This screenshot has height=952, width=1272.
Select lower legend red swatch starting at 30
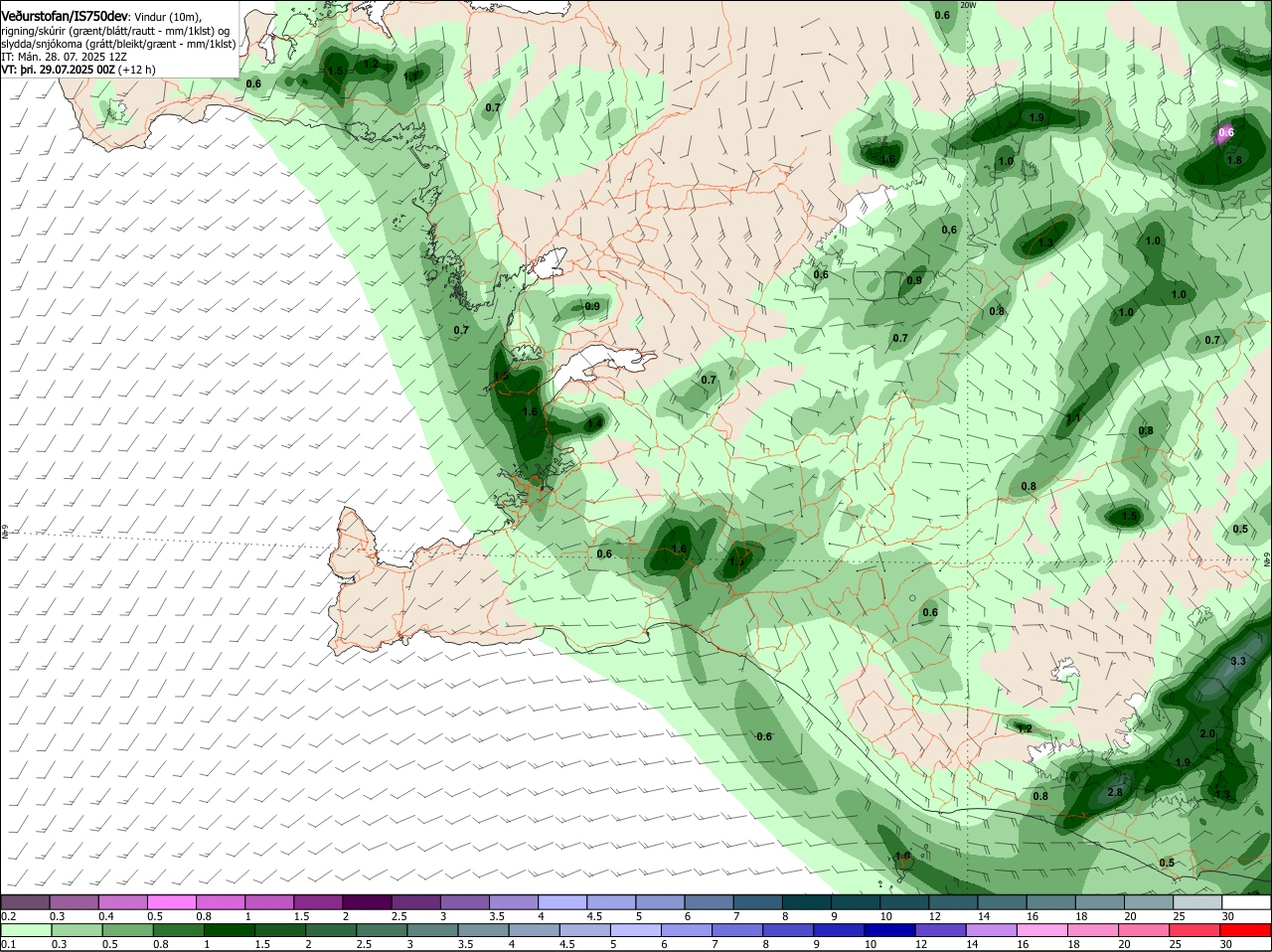(1247, 930)
